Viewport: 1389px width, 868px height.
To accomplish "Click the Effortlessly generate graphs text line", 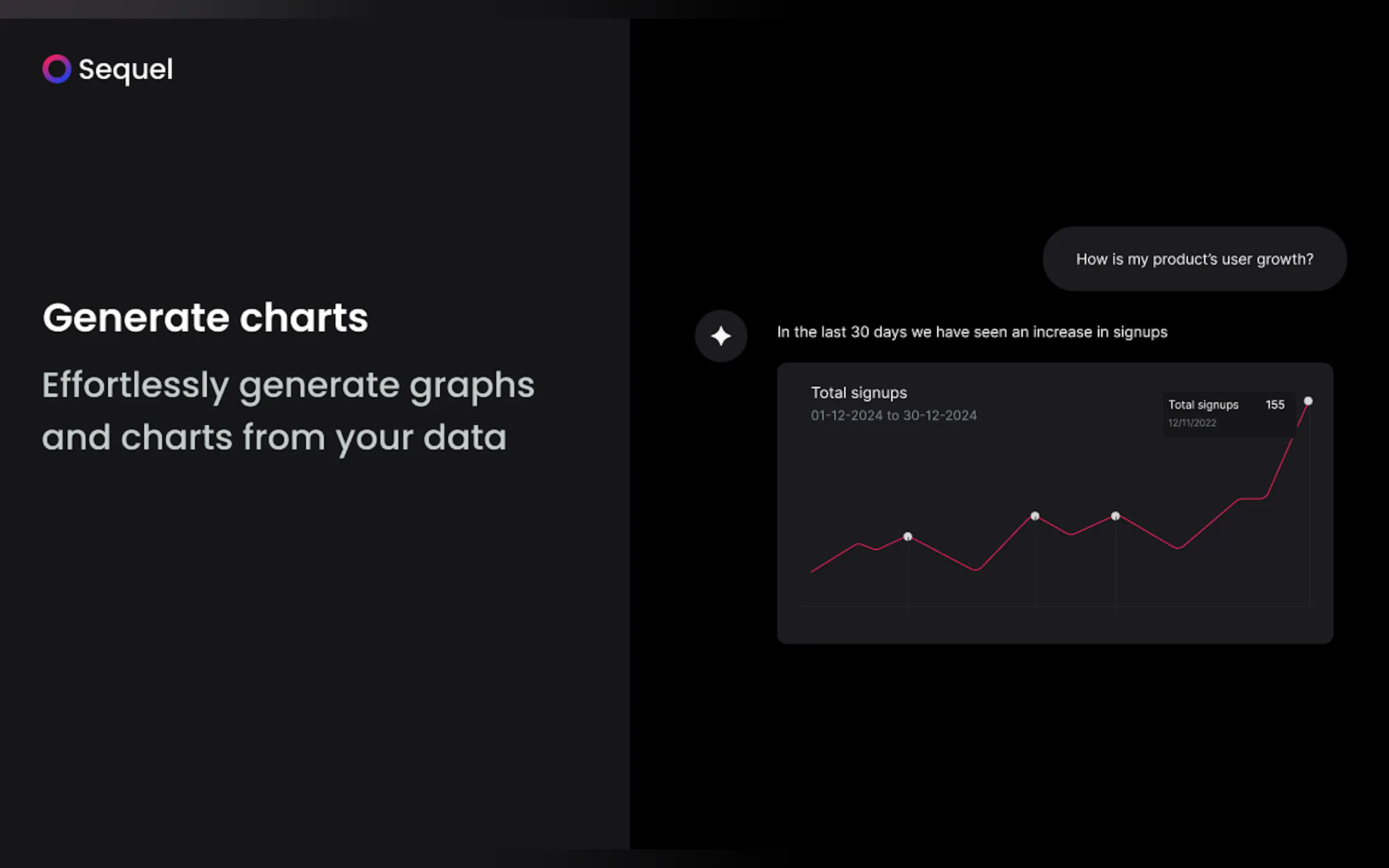I will (288, 385).
